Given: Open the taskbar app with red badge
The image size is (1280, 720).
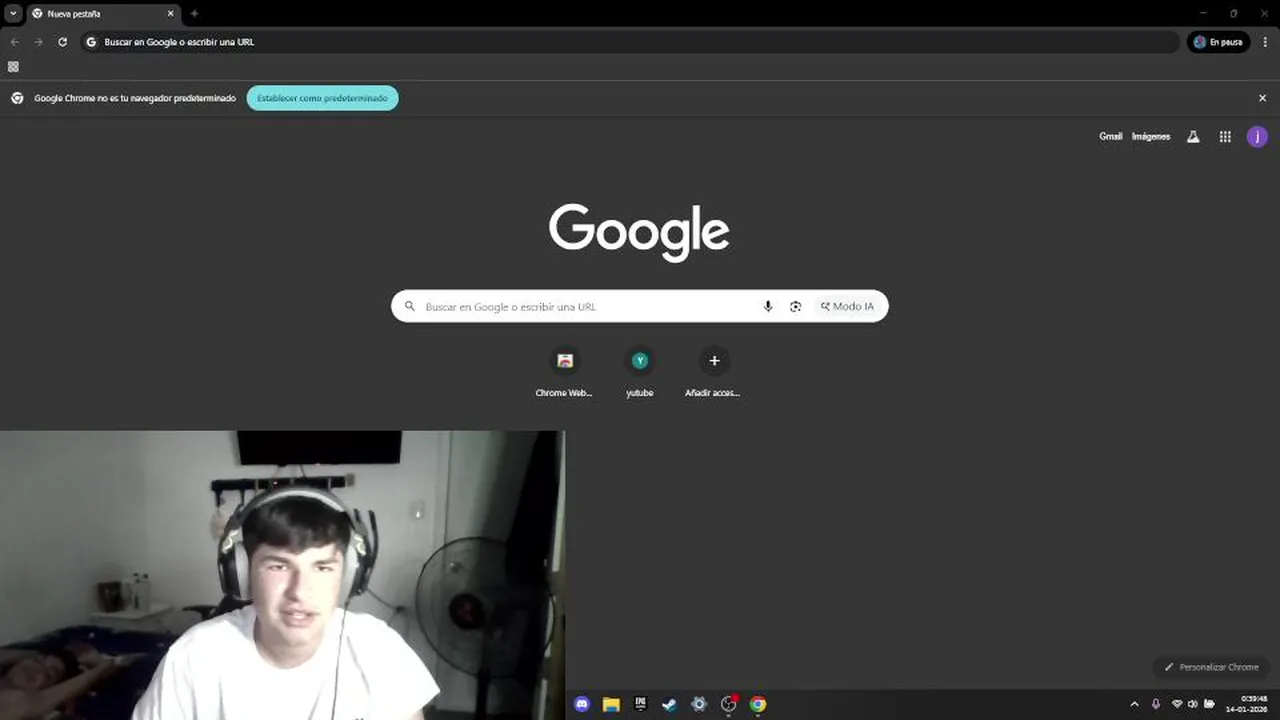Looking at the screenshot, I should click(729, 704).
